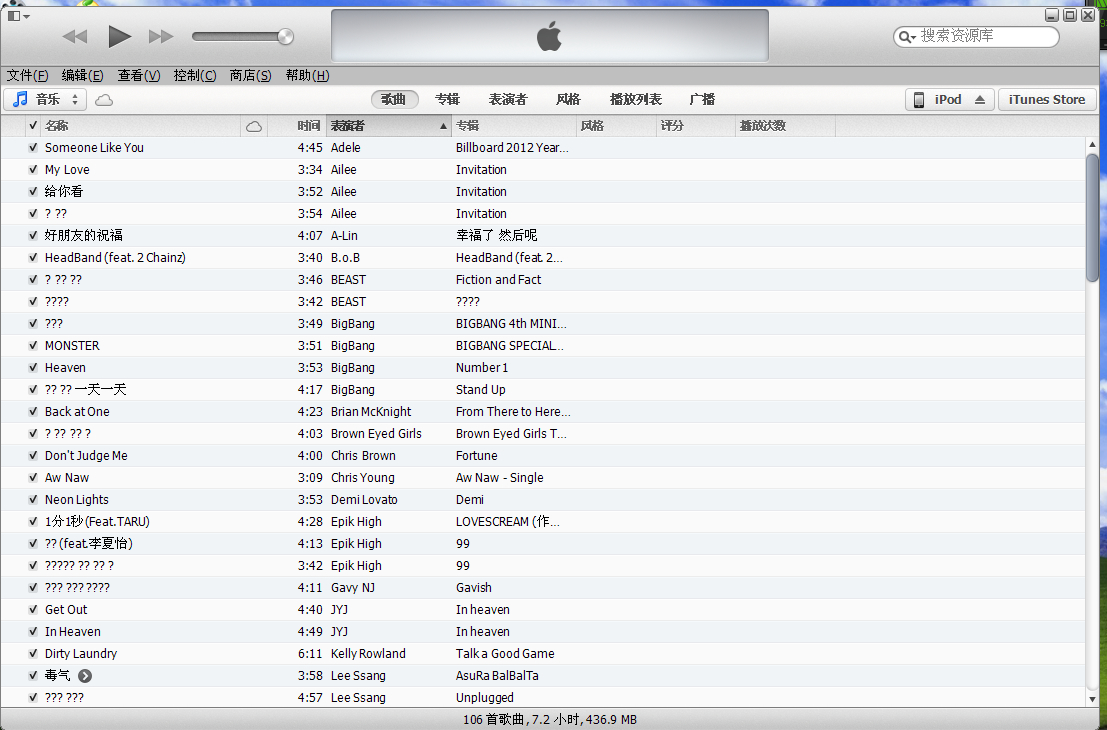The width and height of the screenshot is (1107, 730).
Task: Open the 文件(F) menu
Action: pos(28,76)
